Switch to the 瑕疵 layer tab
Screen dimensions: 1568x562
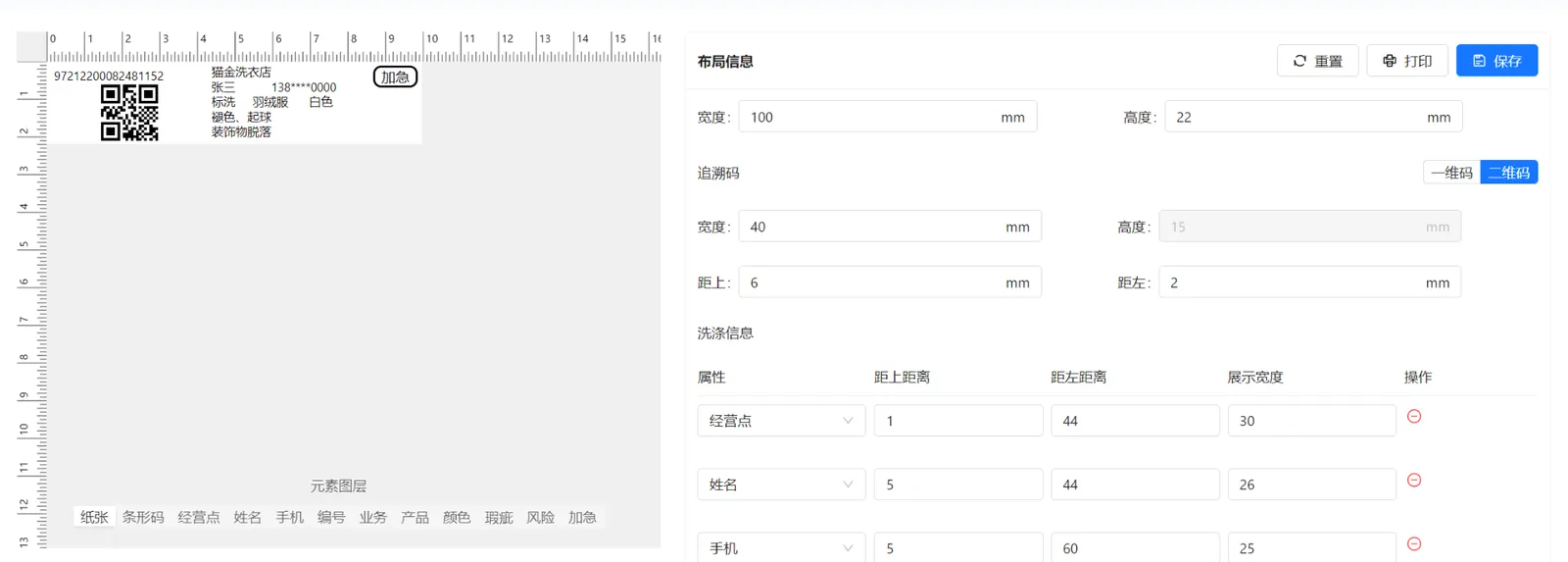click(x=499, y=517)
